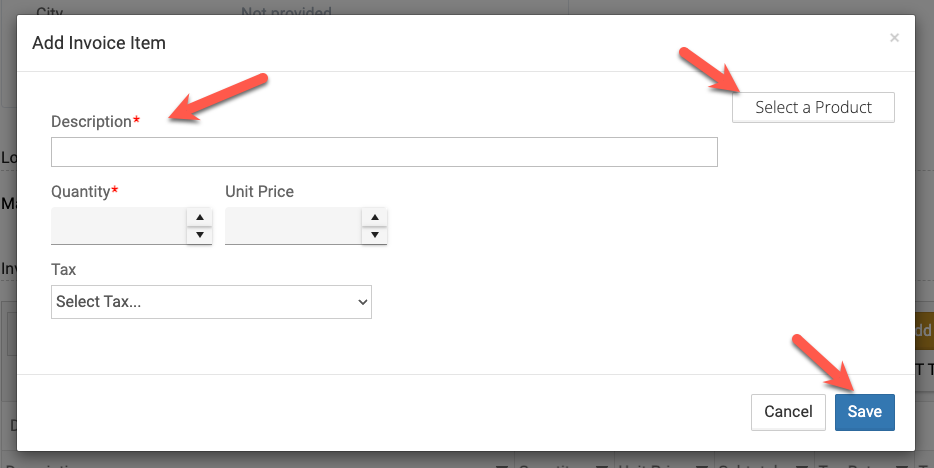This screenshot has width=934, height=468.
Task: Close the Add Invoice Item dialog
Action: [894, 38]
